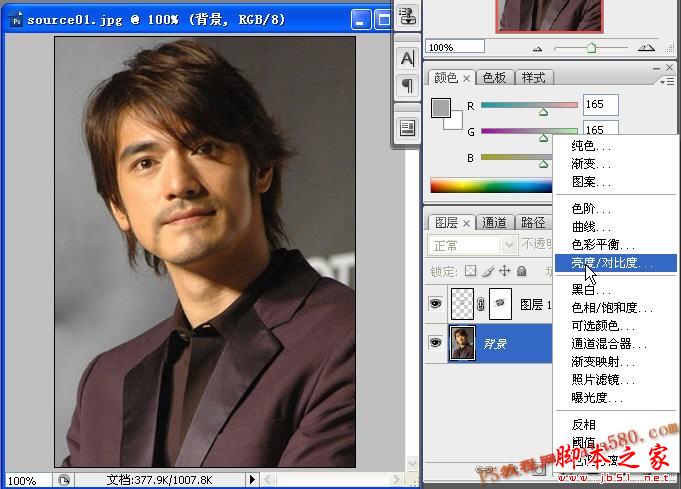
Task: Open the Clone Source panel icon
Action: [407, 16]
